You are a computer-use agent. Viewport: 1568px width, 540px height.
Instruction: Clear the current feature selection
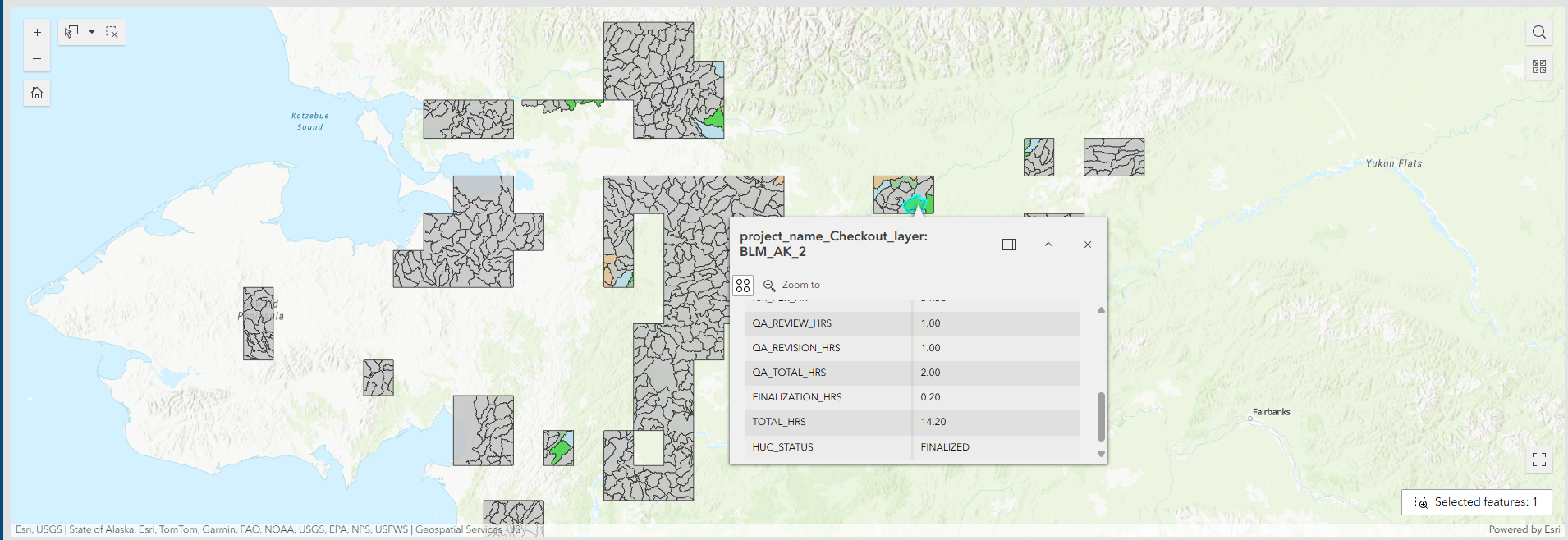pos(112,32)
